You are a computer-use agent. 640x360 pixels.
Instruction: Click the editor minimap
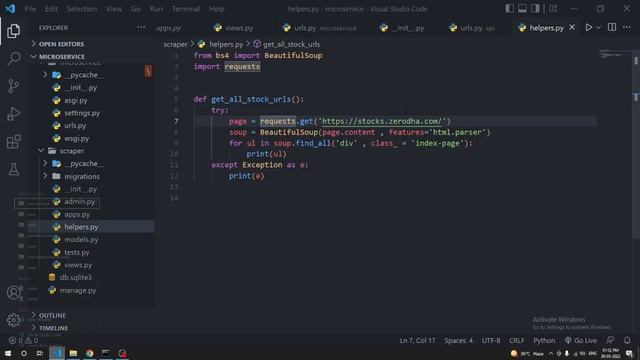coord(615,55)
